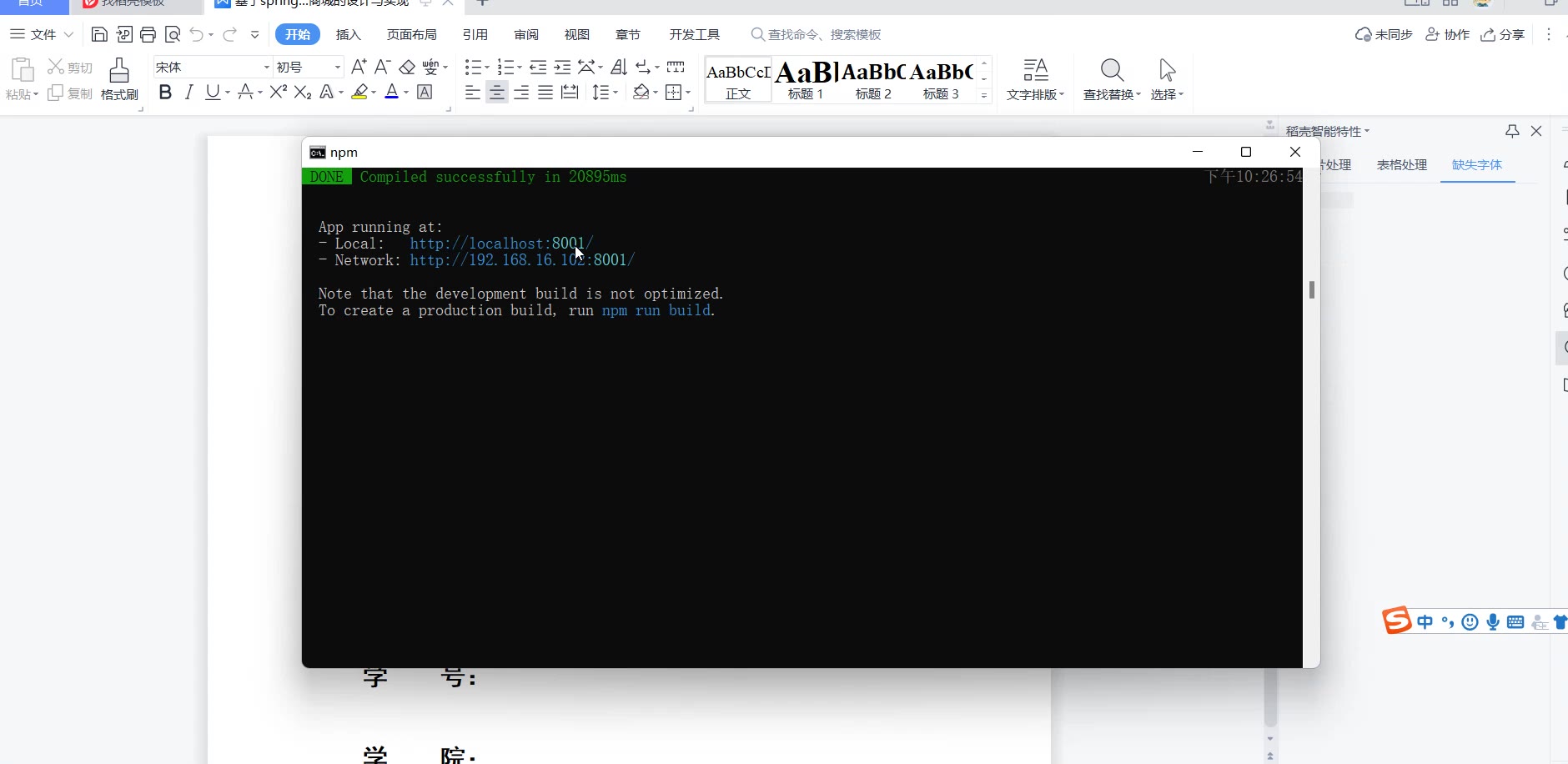The image size is (1568, 764).
Task: Click the Numbered List icon
Action: coord(505,67)
